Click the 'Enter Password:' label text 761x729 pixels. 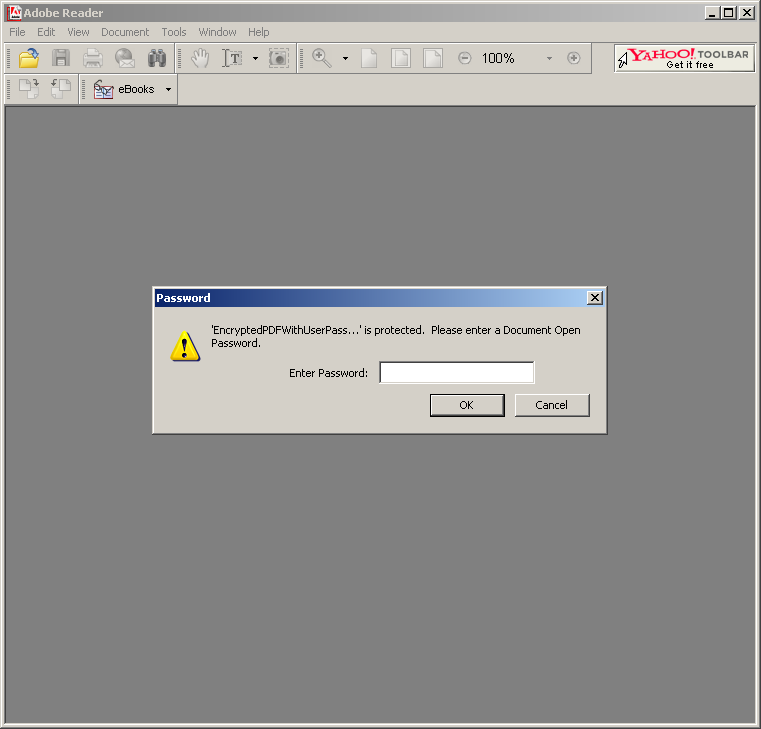[x=328, y=373]
